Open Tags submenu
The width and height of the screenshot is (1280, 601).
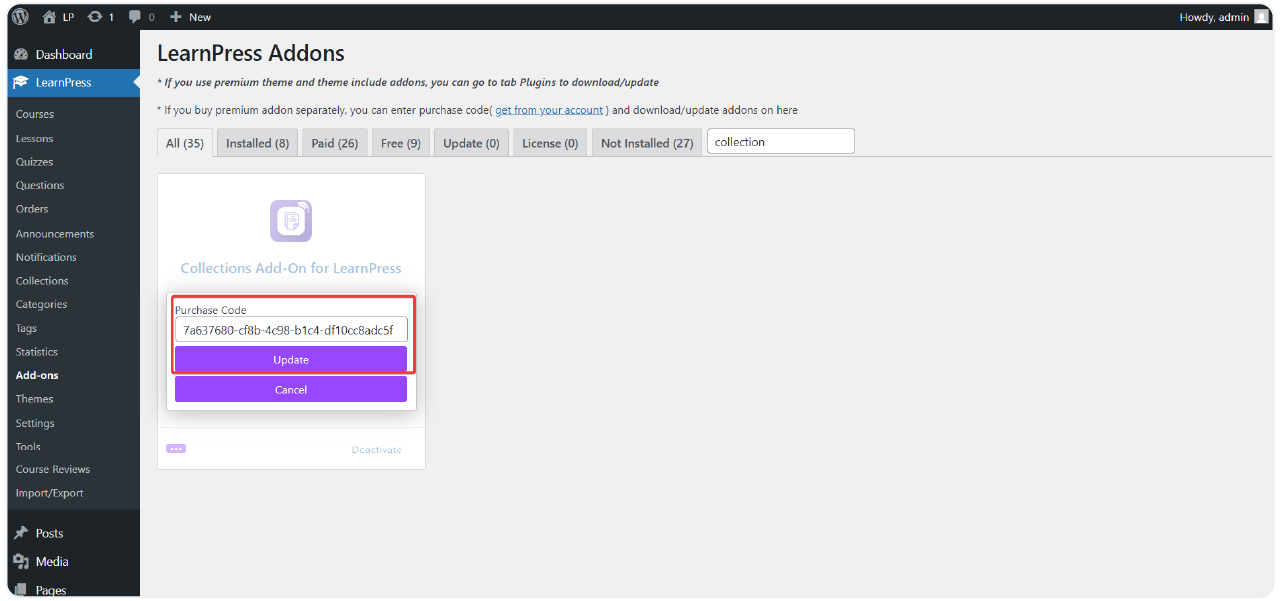tap(26, 328)
